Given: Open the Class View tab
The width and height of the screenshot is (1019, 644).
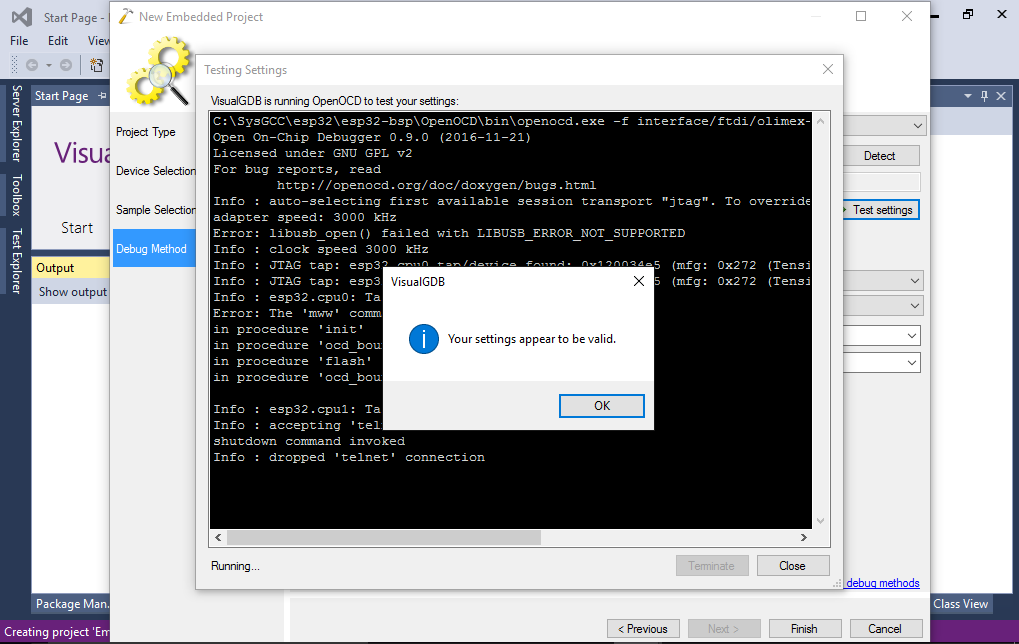Looking at the screenshot, I should [x=961, y=604].
